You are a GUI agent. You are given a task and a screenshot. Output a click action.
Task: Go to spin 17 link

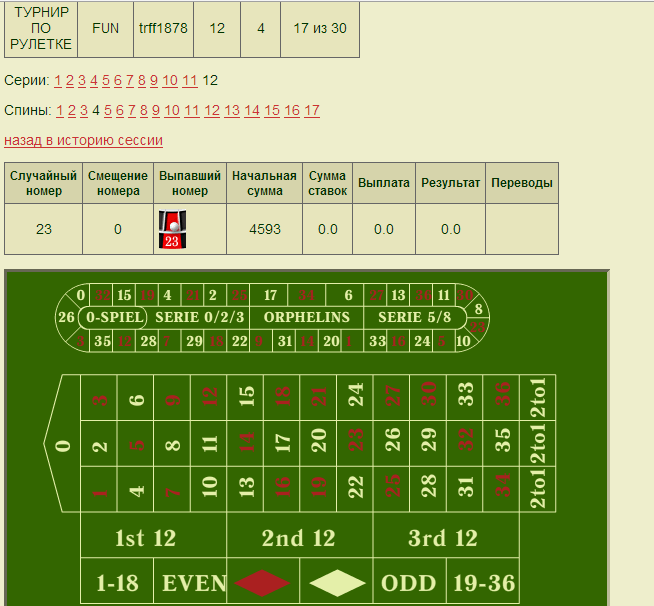coord(312,111)
